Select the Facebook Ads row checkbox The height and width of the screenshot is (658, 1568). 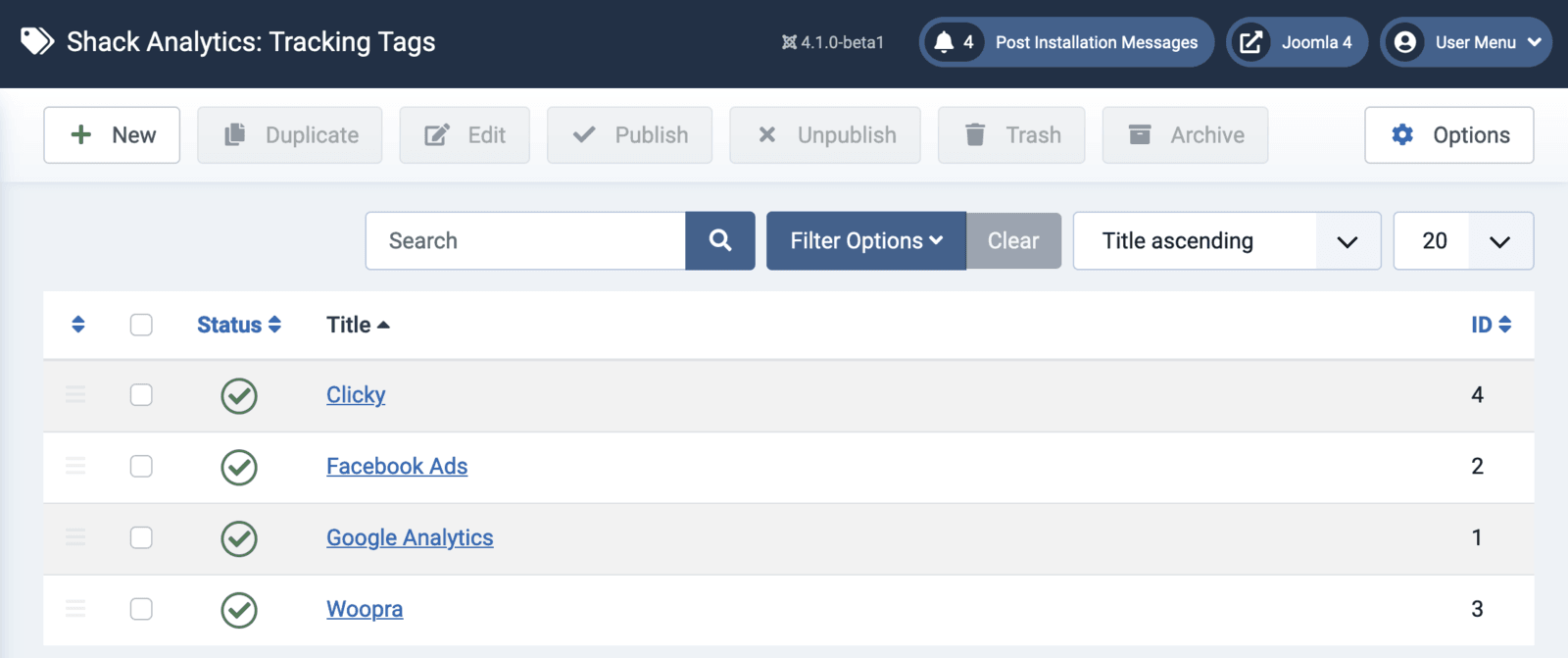[x=141, y=466]
